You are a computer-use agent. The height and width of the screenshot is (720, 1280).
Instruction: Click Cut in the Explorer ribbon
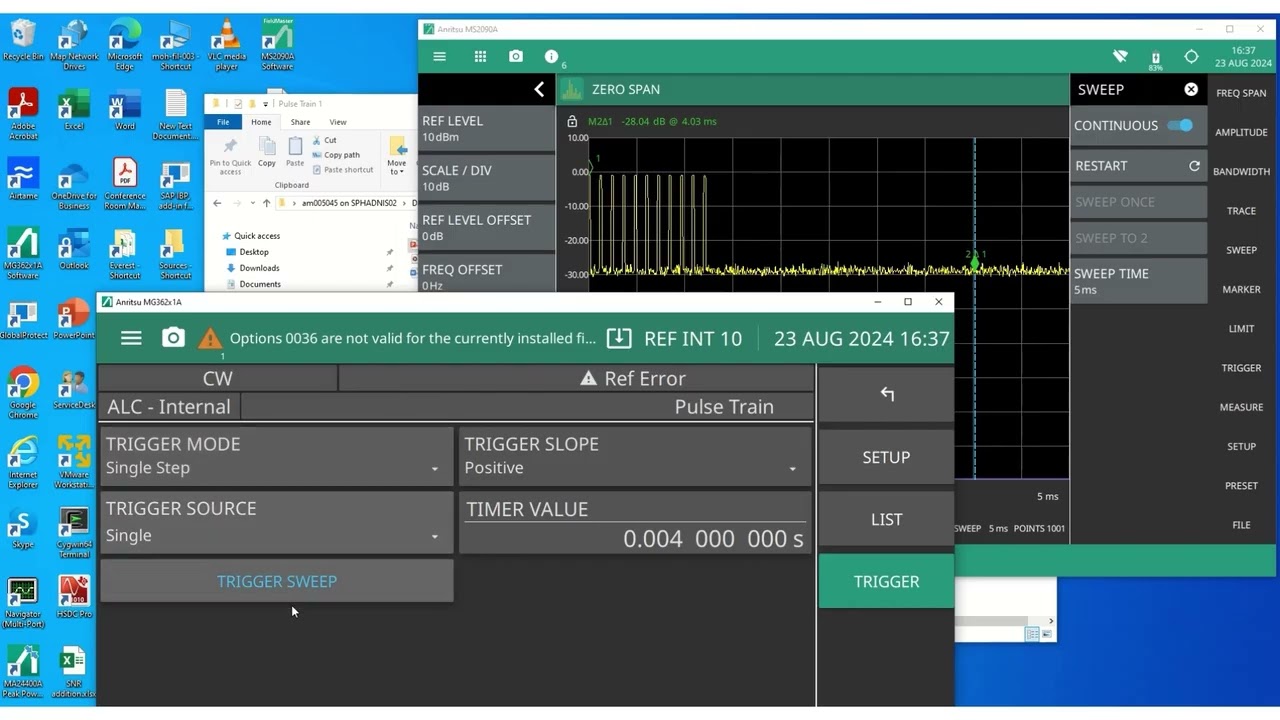324,140
